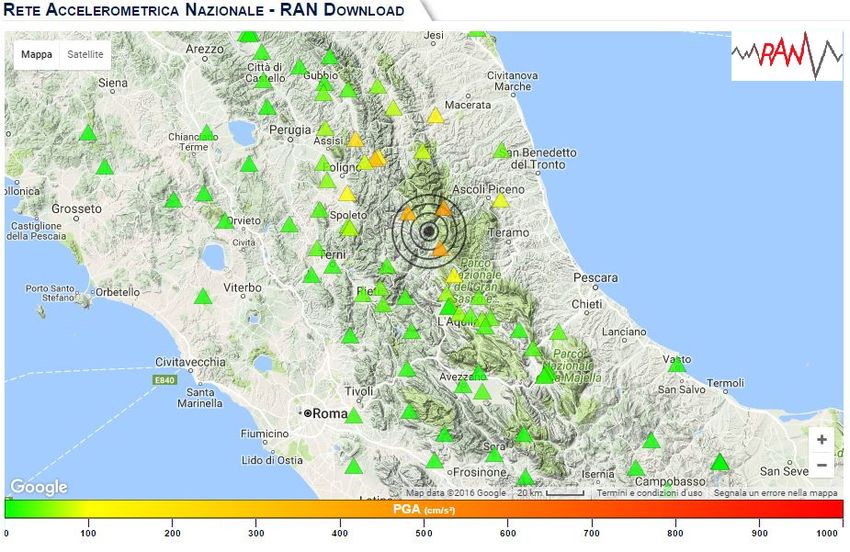Click the earthquake epicenter concentric circles marker
Image resolution: width=850 pixels, height=552 pixels.
pos(428,231)
